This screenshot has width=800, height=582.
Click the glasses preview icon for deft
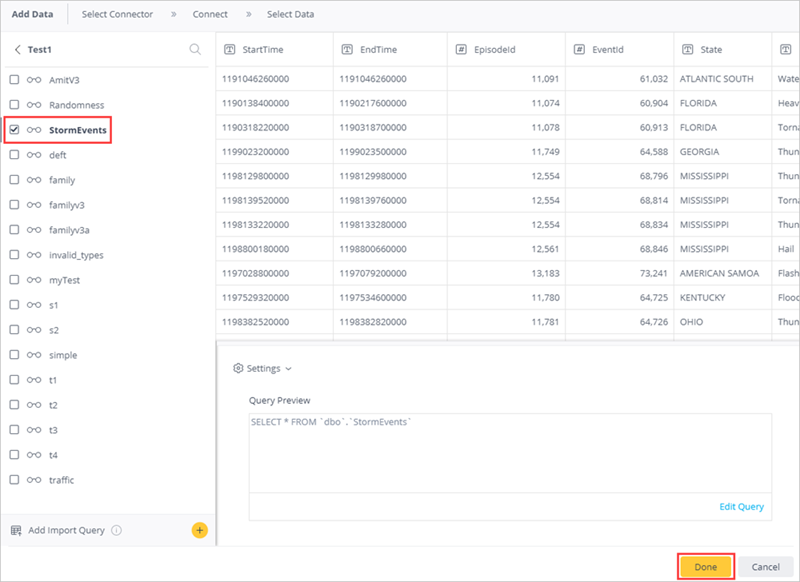[34, 155]
